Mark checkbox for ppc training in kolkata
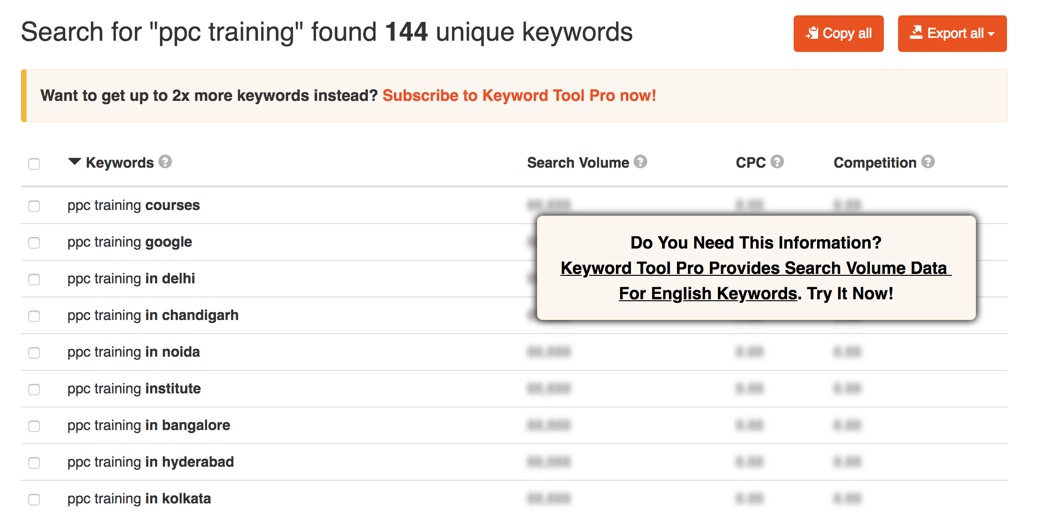 34,500
